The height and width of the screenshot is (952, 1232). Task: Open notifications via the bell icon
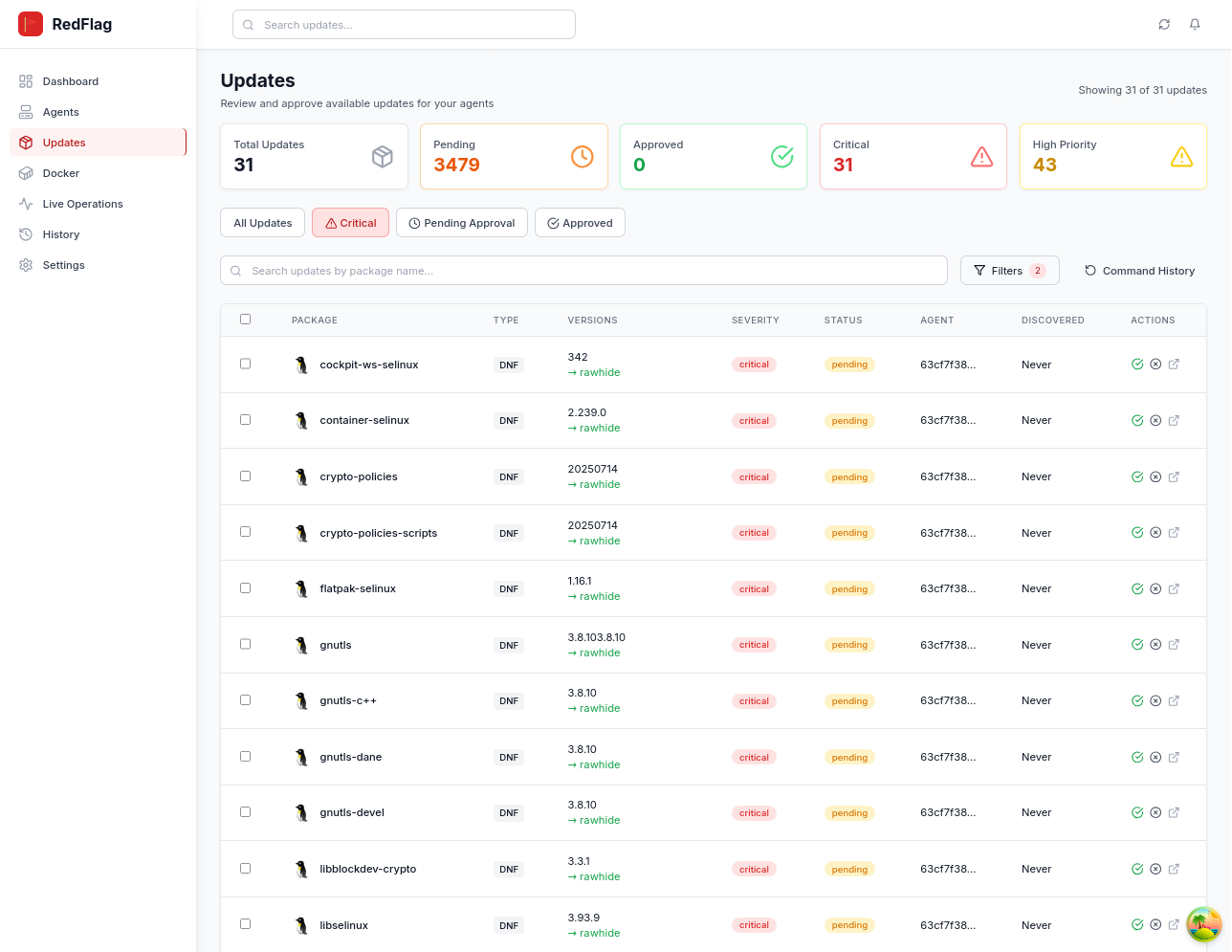click(1195, 24)
